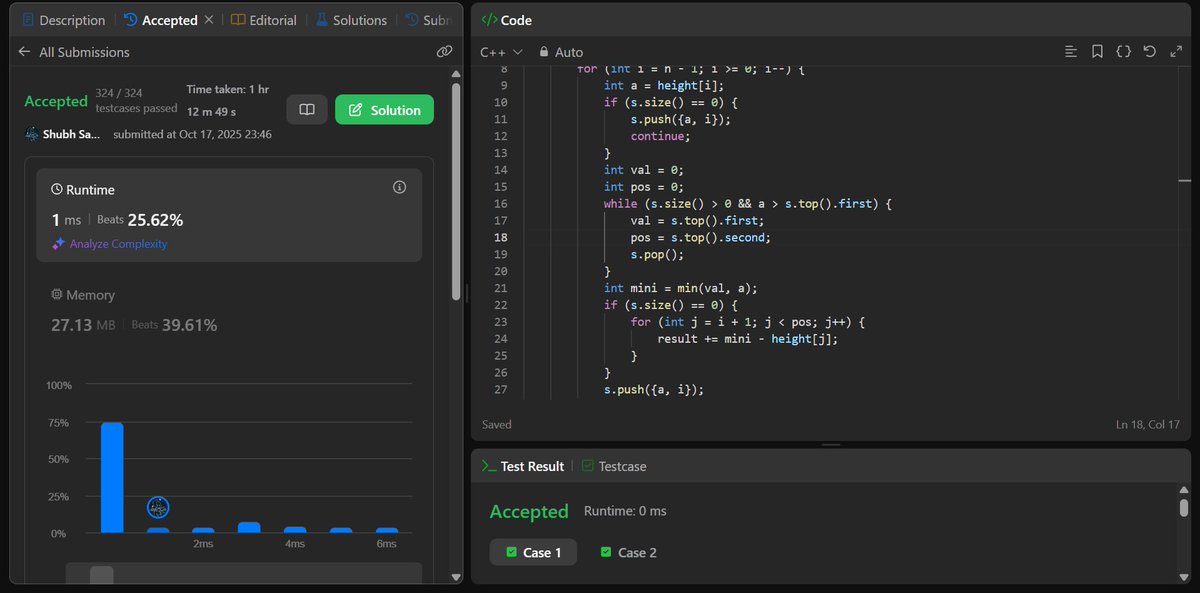Click line number 18 in gutter
Image resolution: width=1200 pixels, height=593 pixels.
(501, 237)
